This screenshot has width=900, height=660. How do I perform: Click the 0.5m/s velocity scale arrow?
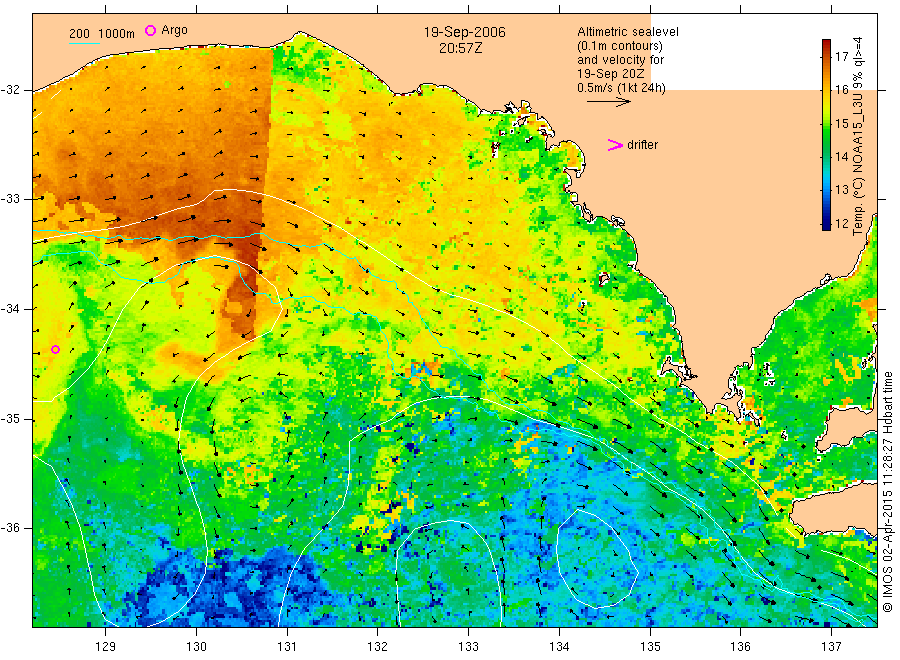608,102
